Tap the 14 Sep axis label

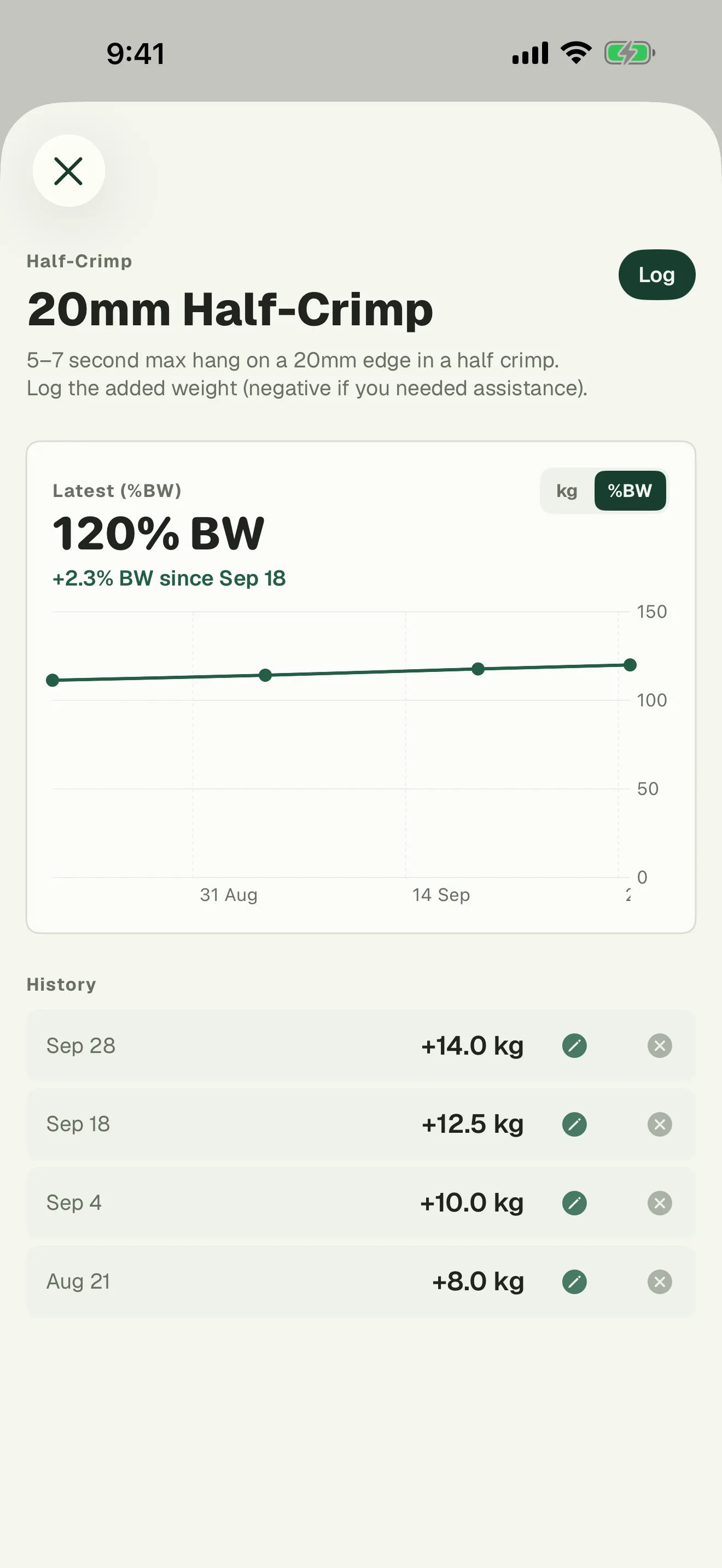[x=441, y=895]
